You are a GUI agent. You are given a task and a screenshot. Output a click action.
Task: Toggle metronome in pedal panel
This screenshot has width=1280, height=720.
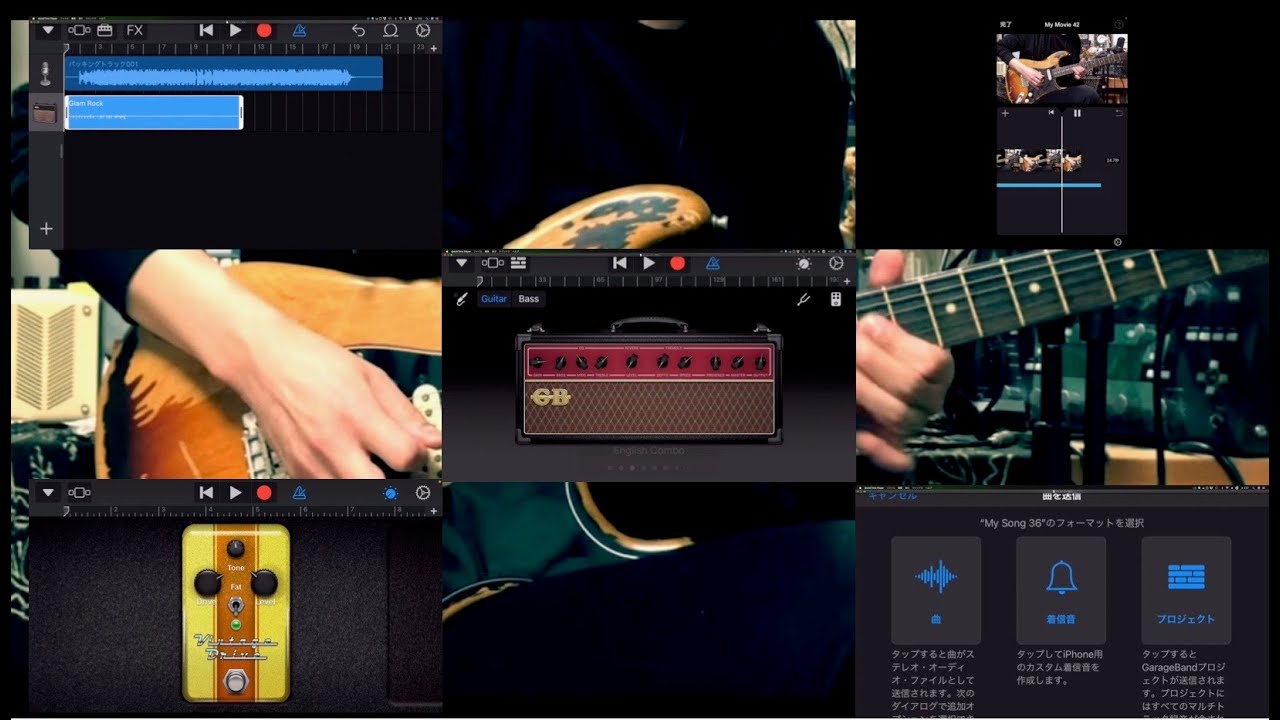pos(300,492)
